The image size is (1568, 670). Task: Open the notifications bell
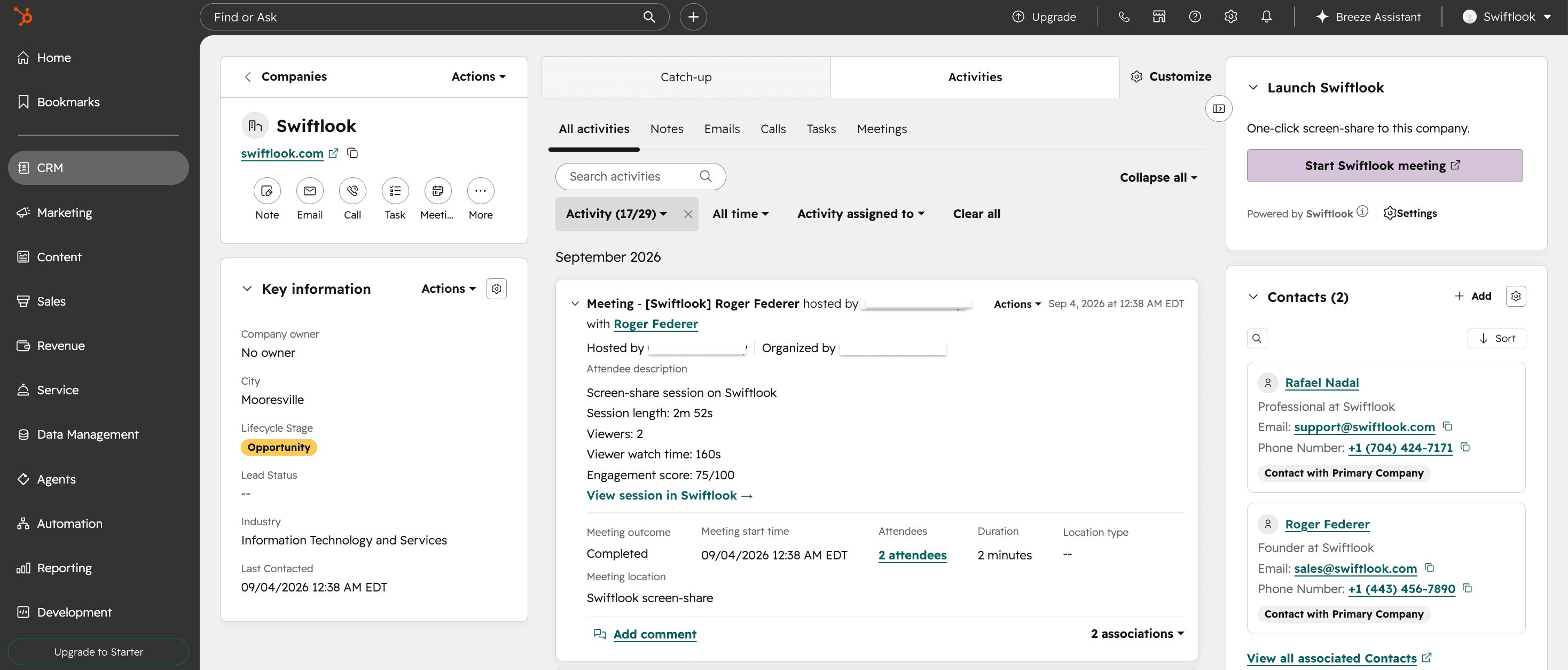click(1266, 17)
